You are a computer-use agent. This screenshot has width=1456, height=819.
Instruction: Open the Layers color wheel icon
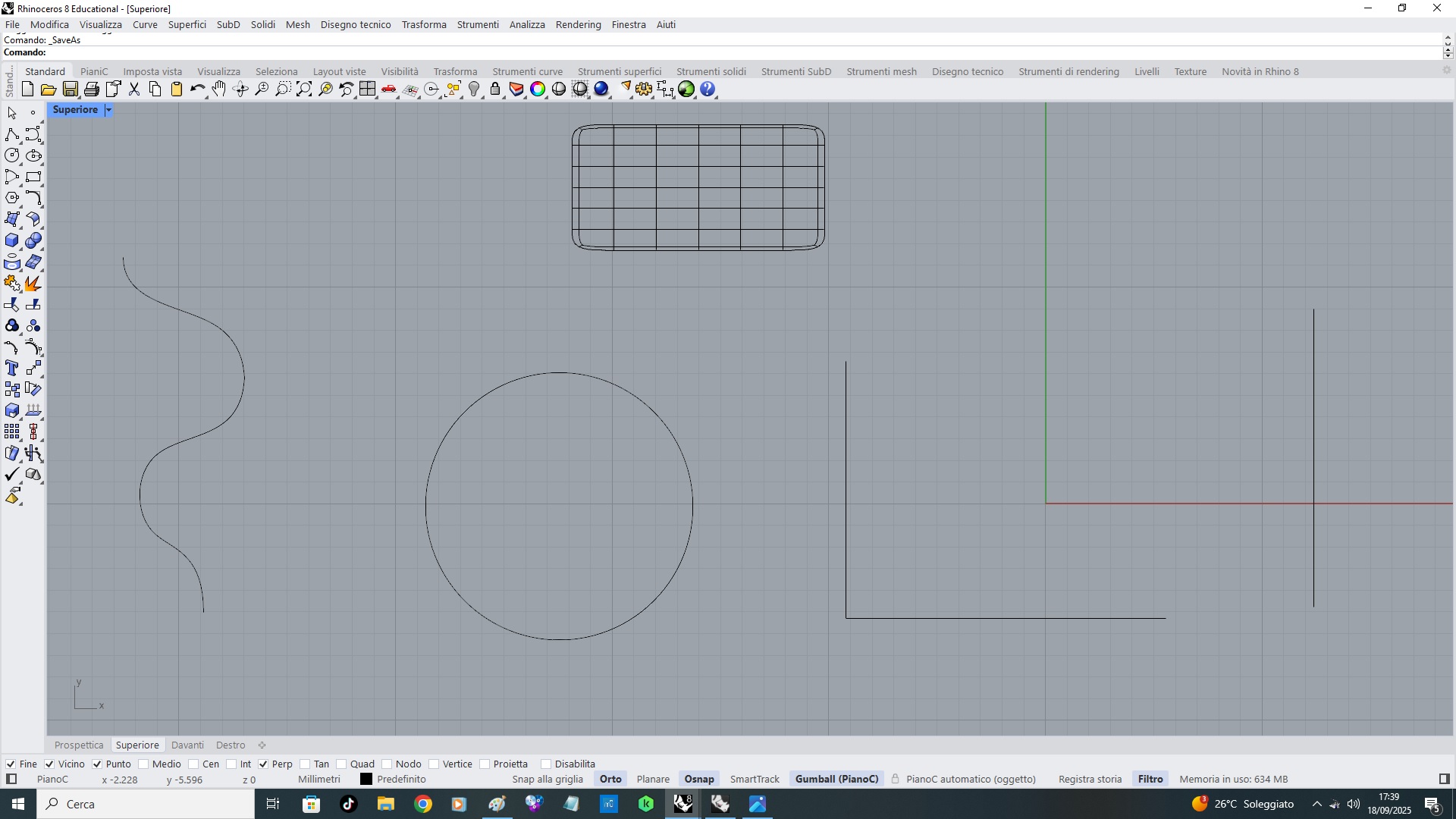(x=538, y=89)
